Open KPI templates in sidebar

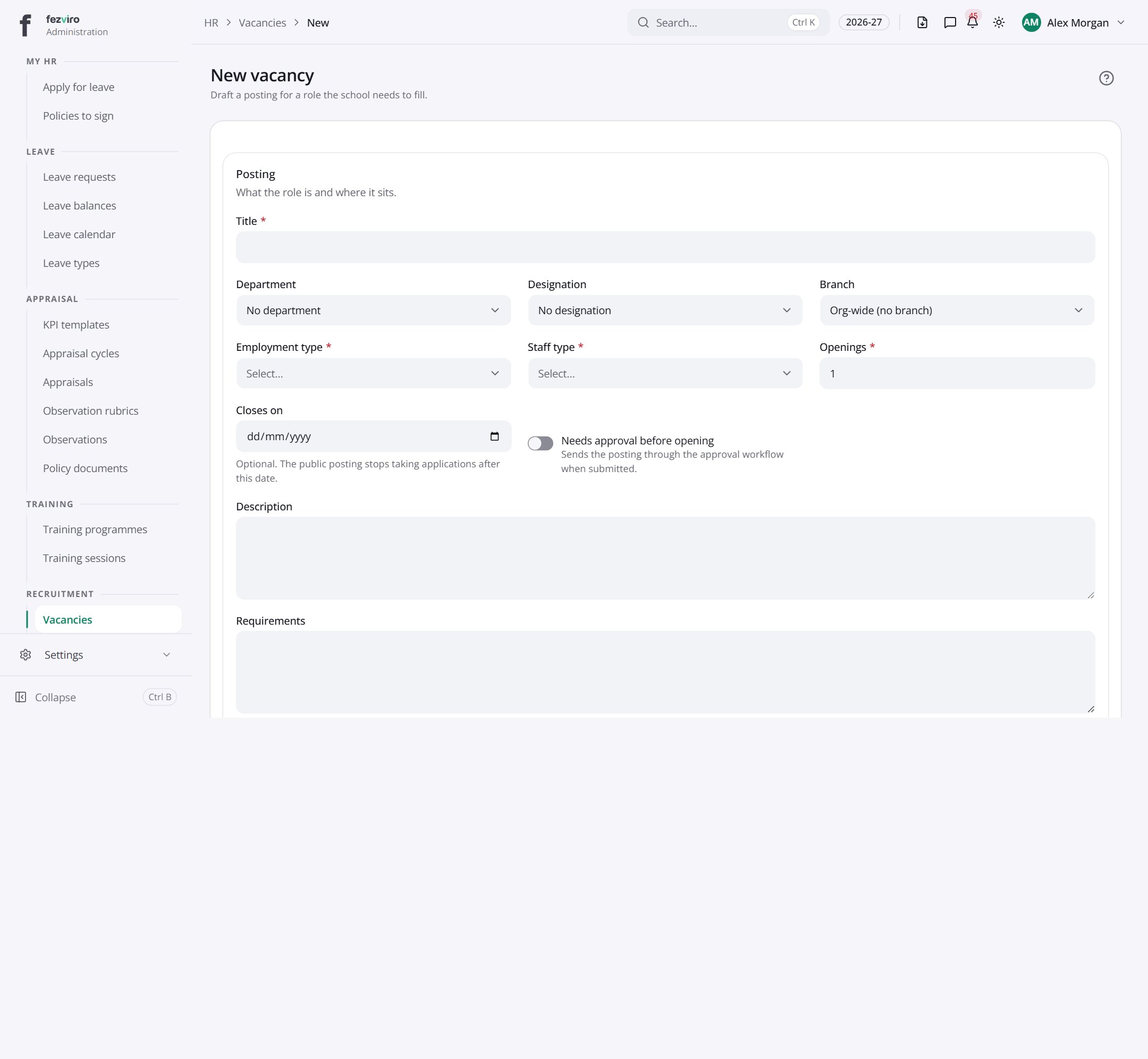click(x=76, y=324)
